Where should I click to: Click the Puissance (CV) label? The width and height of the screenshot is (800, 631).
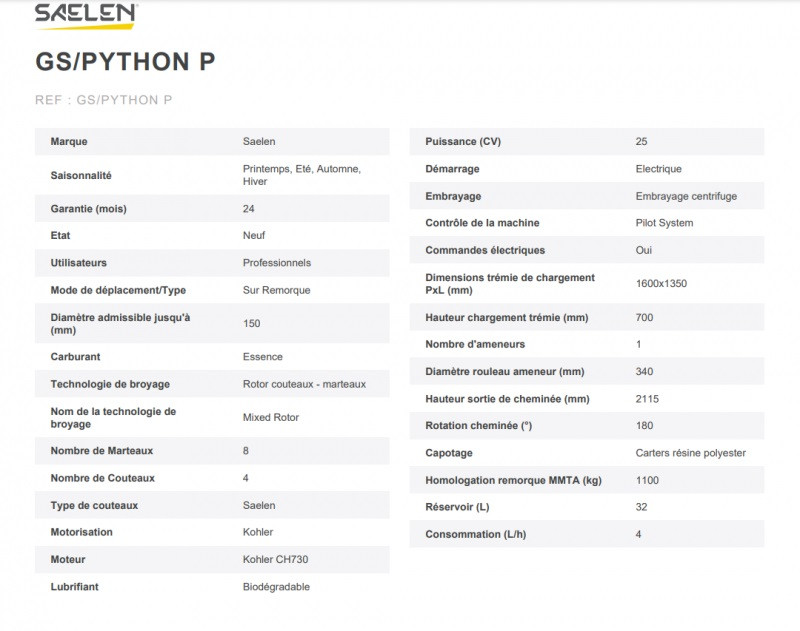(463, 142)
